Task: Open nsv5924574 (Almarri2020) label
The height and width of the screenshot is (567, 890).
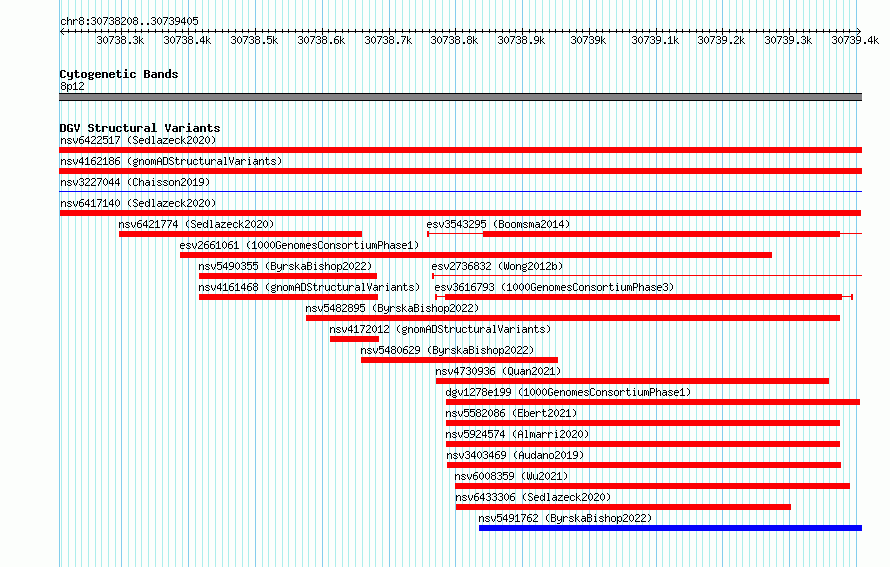Action: pyautogui.click(x=517, y=434)
